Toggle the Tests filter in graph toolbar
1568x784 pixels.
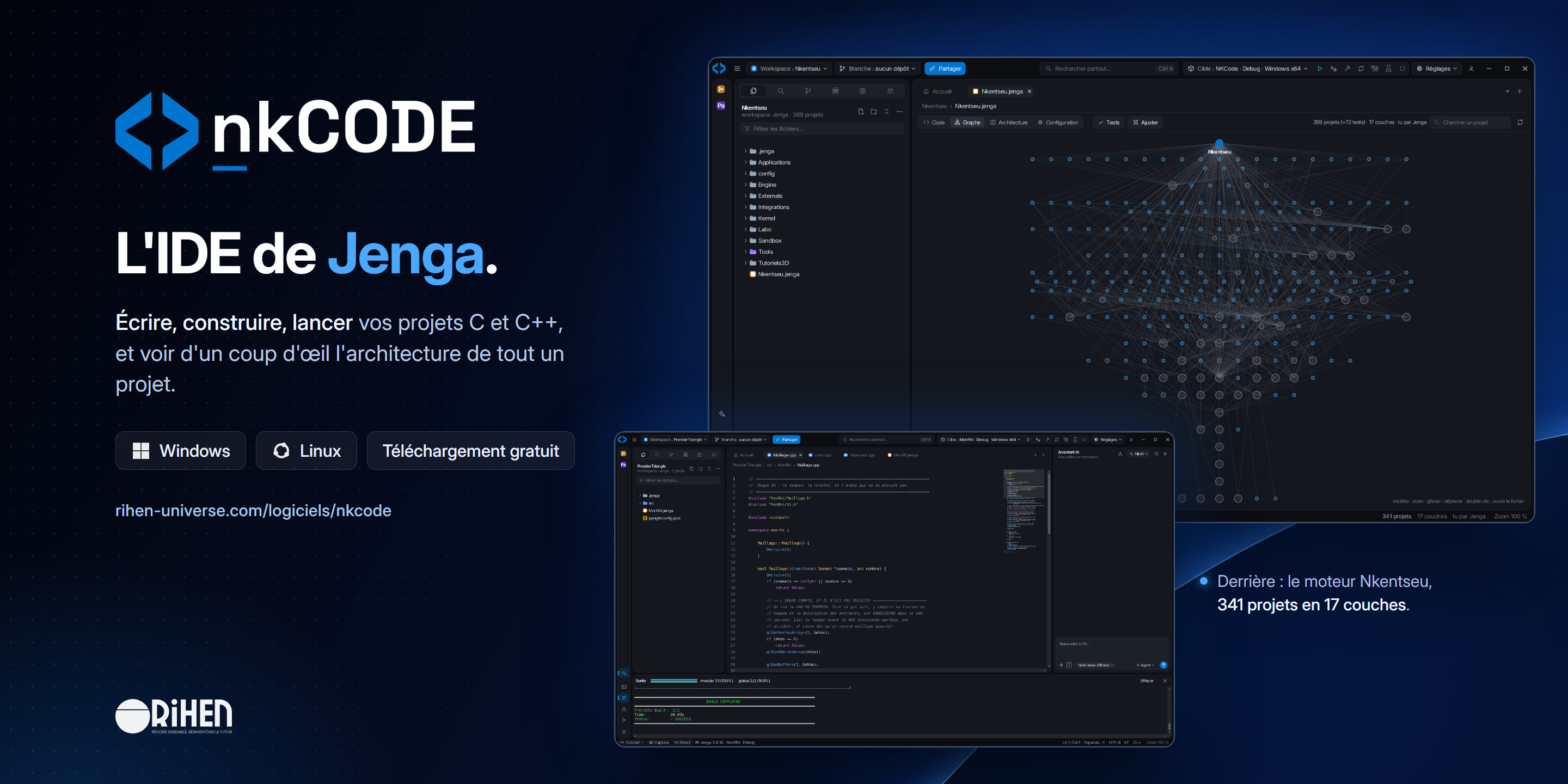[x=1109, y=122]
